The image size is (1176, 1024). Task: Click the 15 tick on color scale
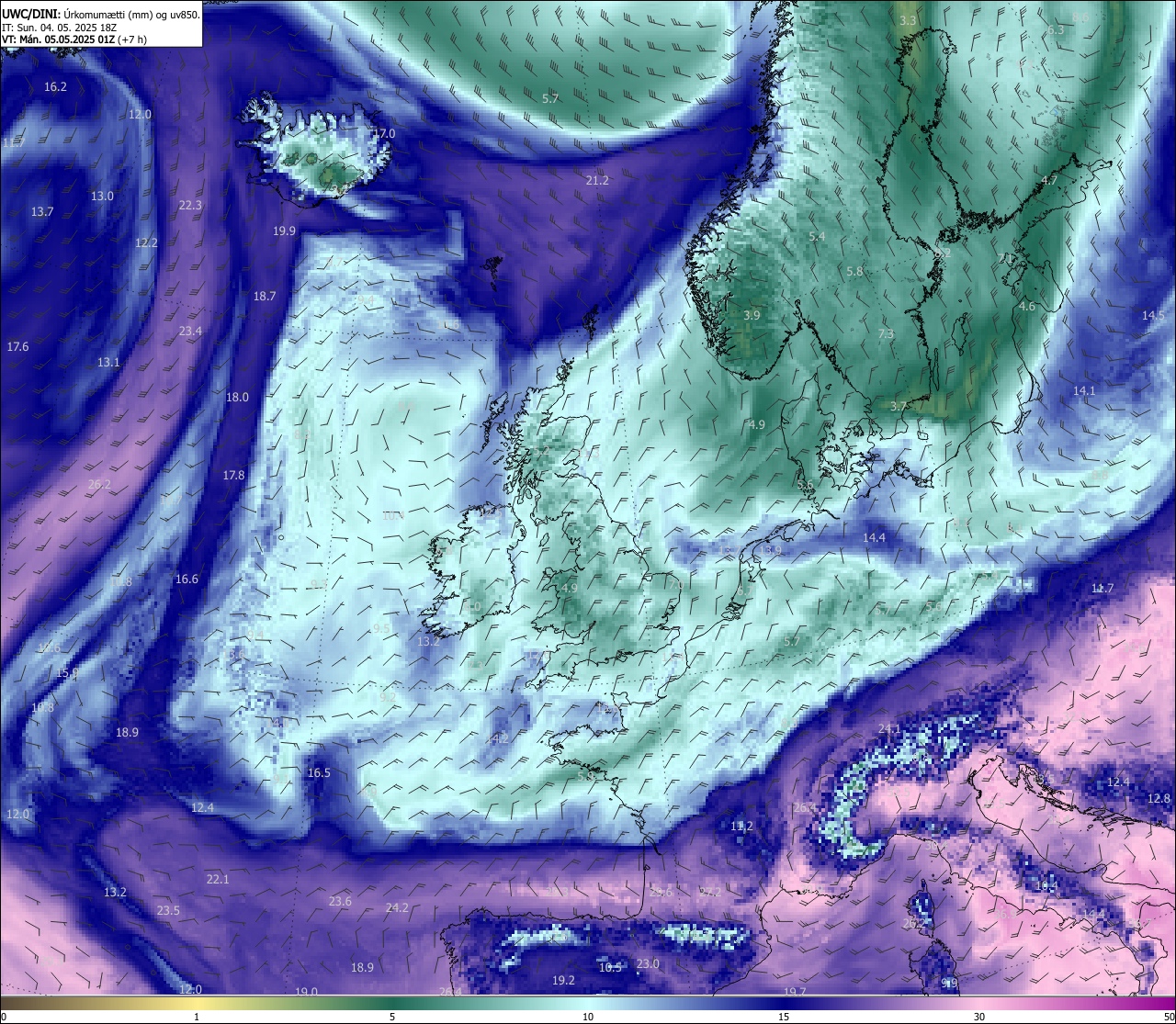[784, 1017]
